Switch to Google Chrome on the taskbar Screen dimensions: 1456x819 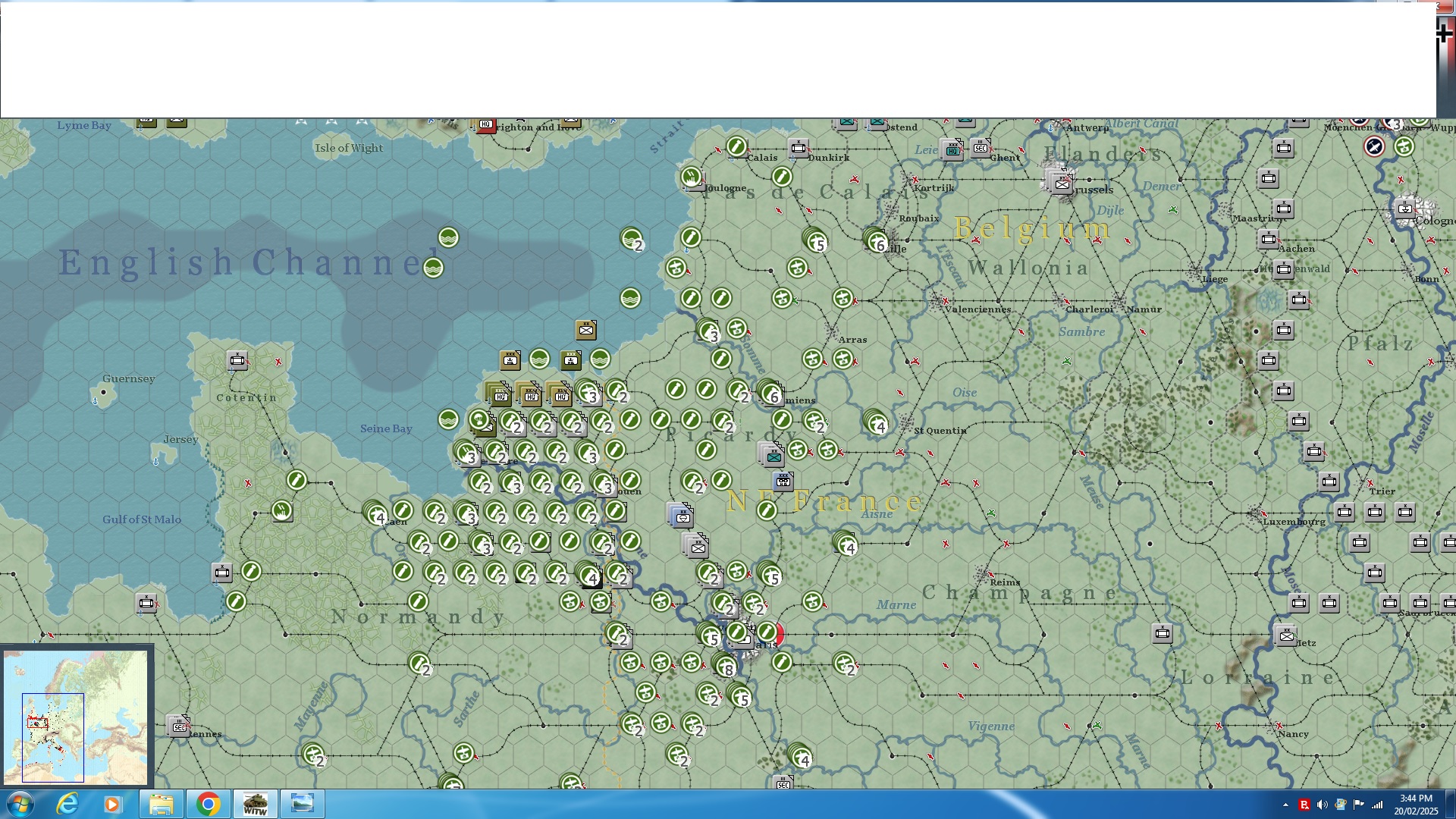(208, 804)
